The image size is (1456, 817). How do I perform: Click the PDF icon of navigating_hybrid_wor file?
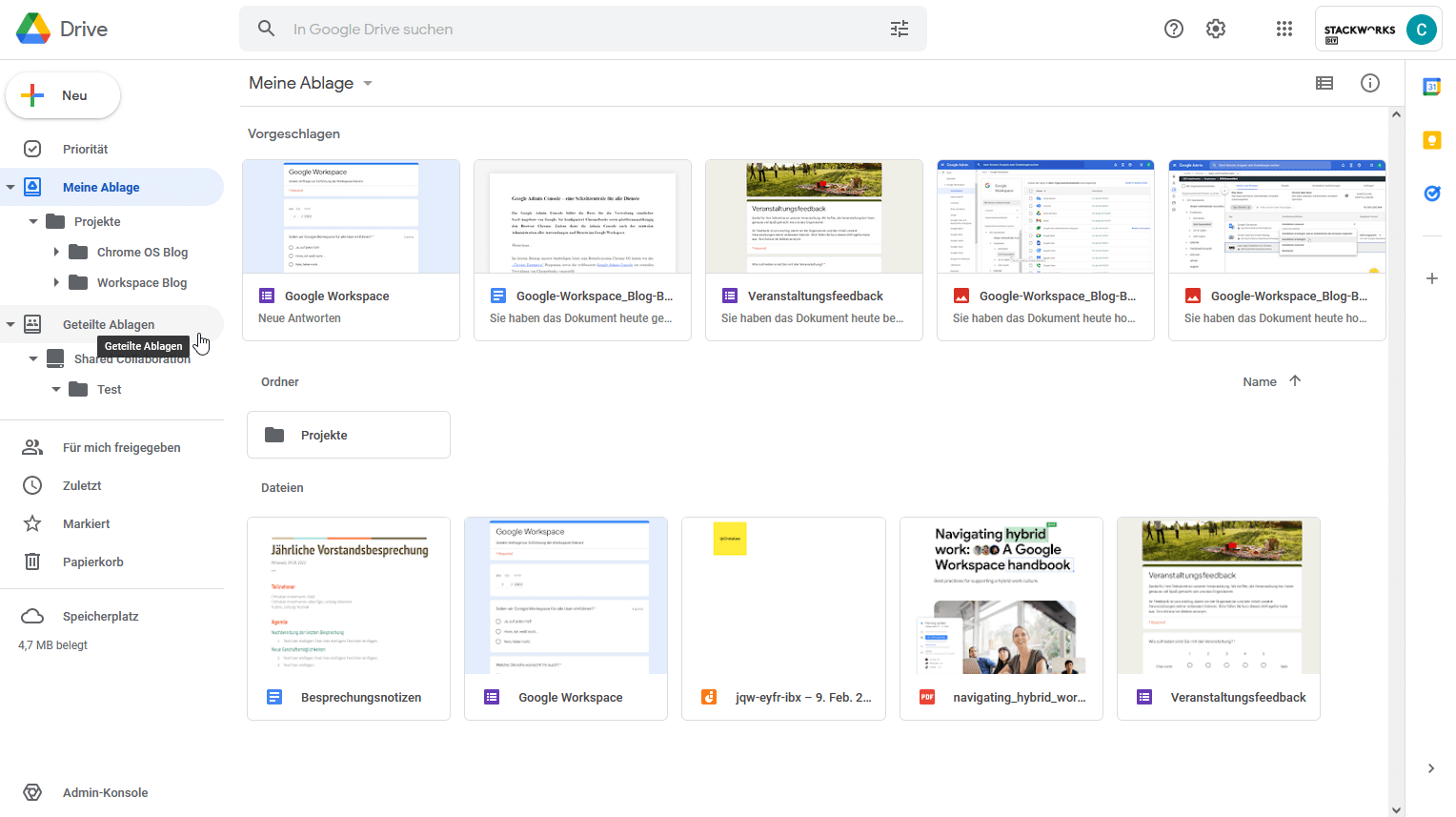[x=927, y=697]
